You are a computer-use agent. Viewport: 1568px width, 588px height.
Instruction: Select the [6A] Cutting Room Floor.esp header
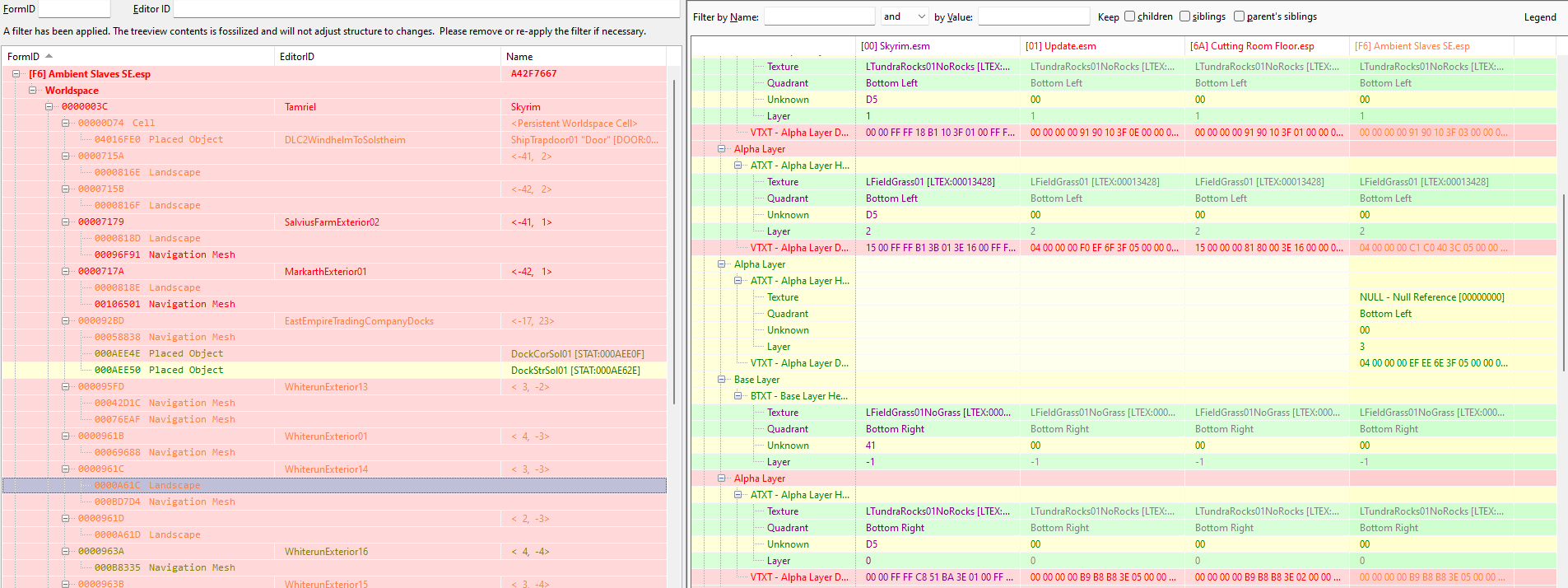1267,46
